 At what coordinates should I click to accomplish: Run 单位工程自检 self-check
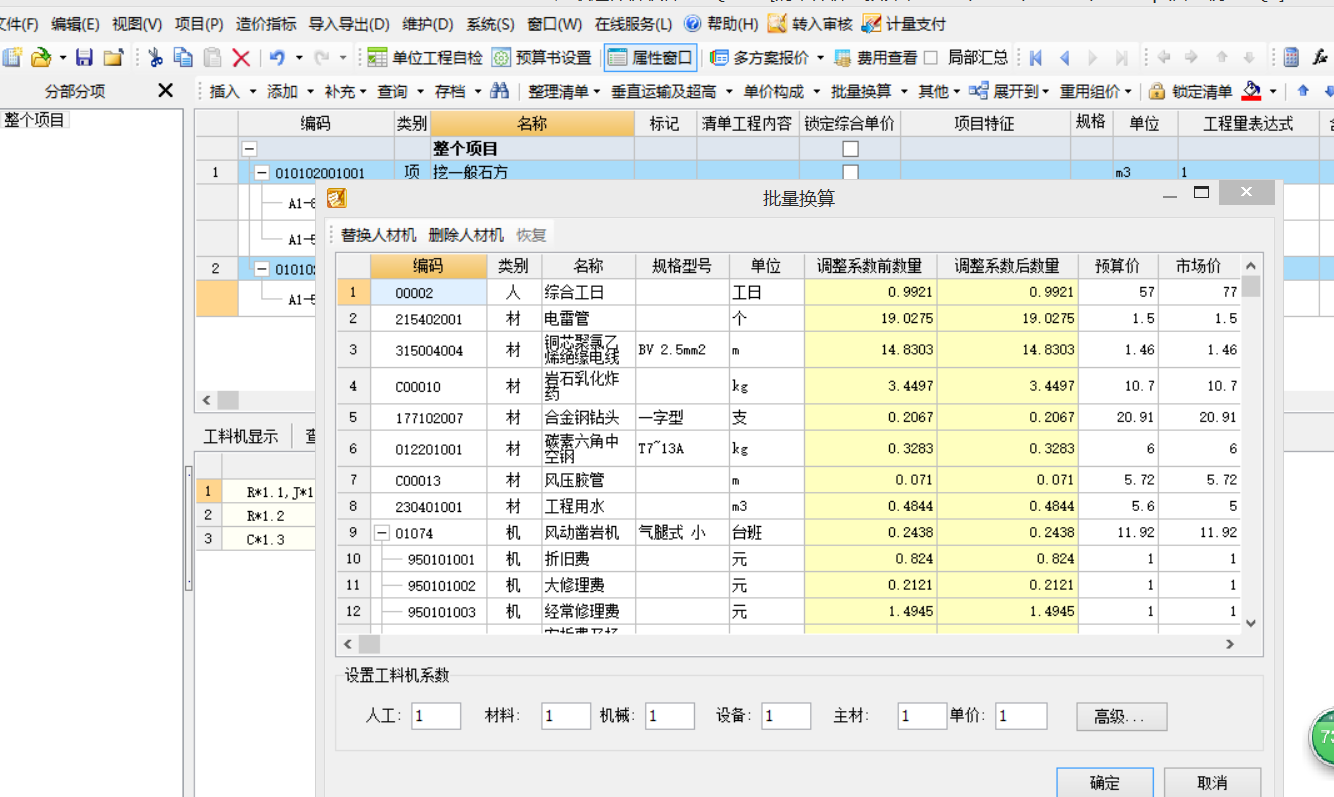pos(425,57)
